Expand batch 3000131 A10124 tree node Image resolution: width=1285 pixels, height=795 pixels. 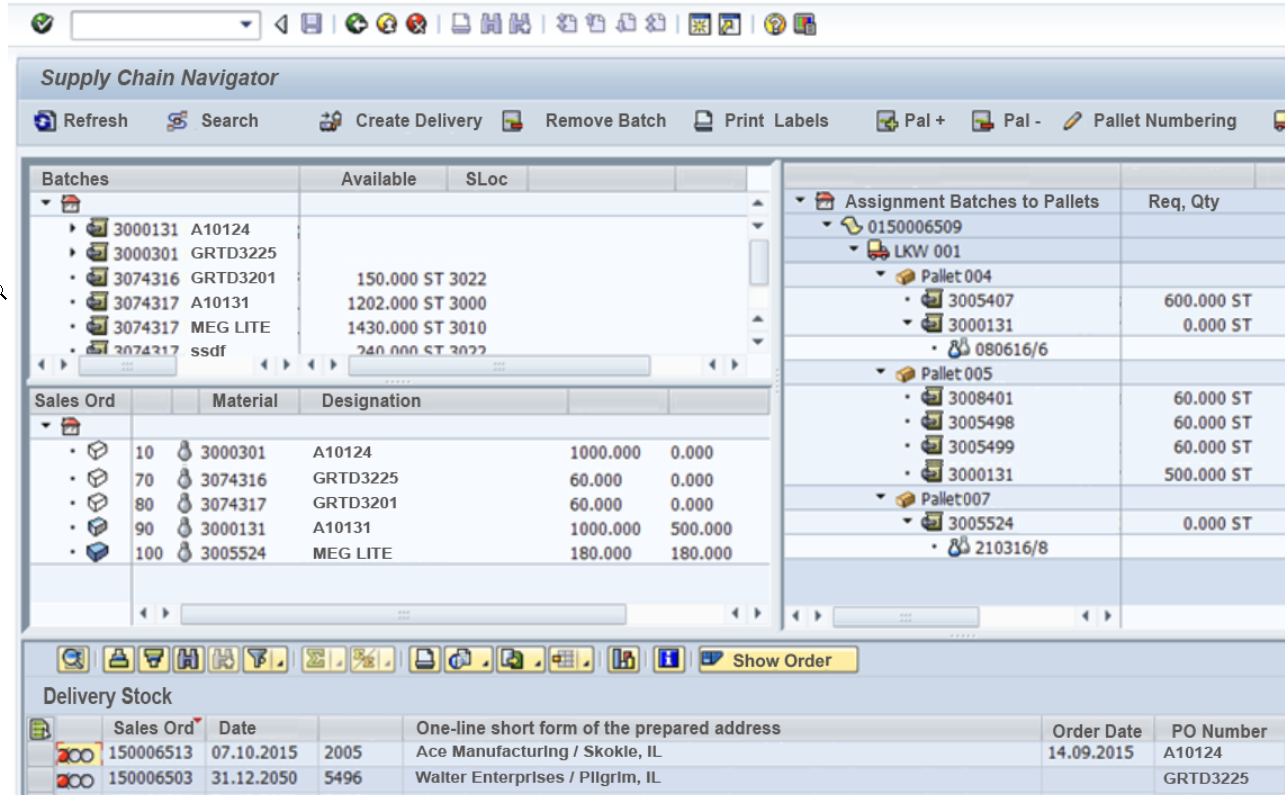(73, 229)
